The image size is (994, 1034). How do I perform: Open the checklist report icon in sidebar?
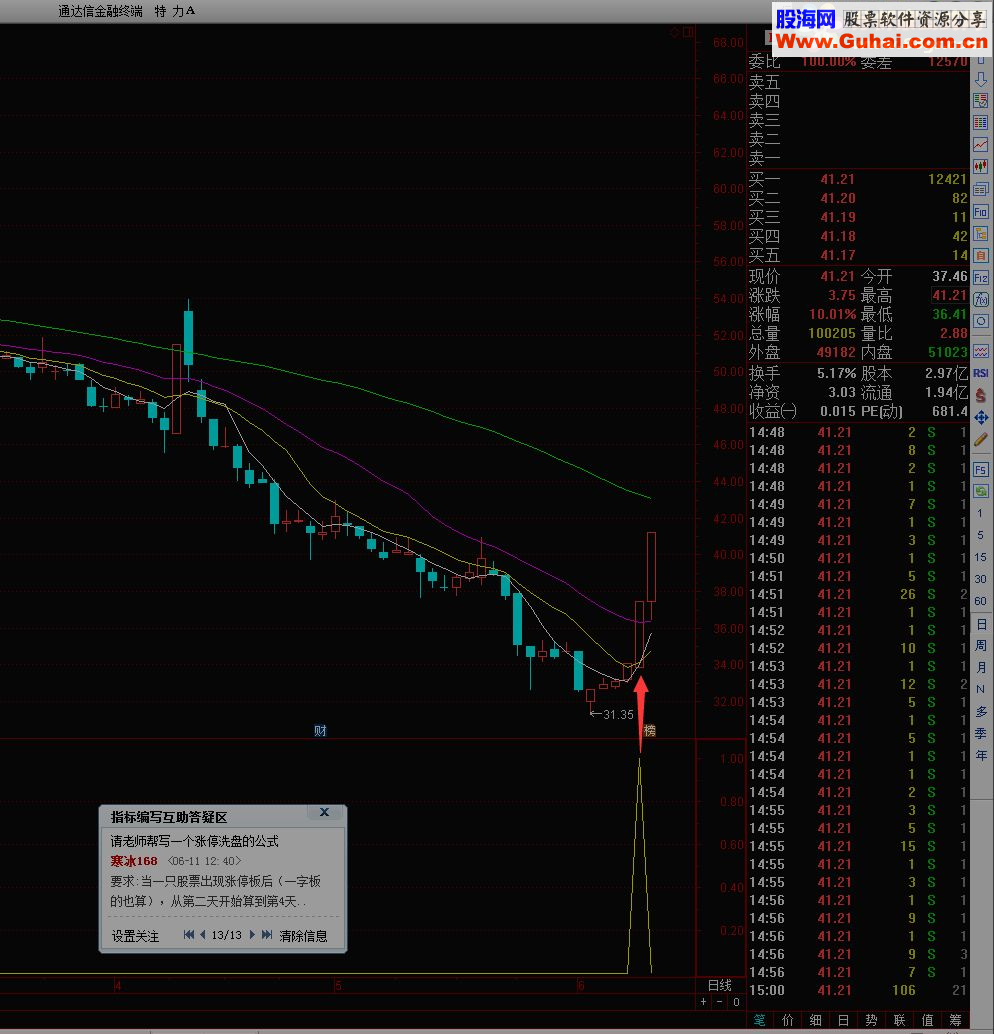point(981,101)
